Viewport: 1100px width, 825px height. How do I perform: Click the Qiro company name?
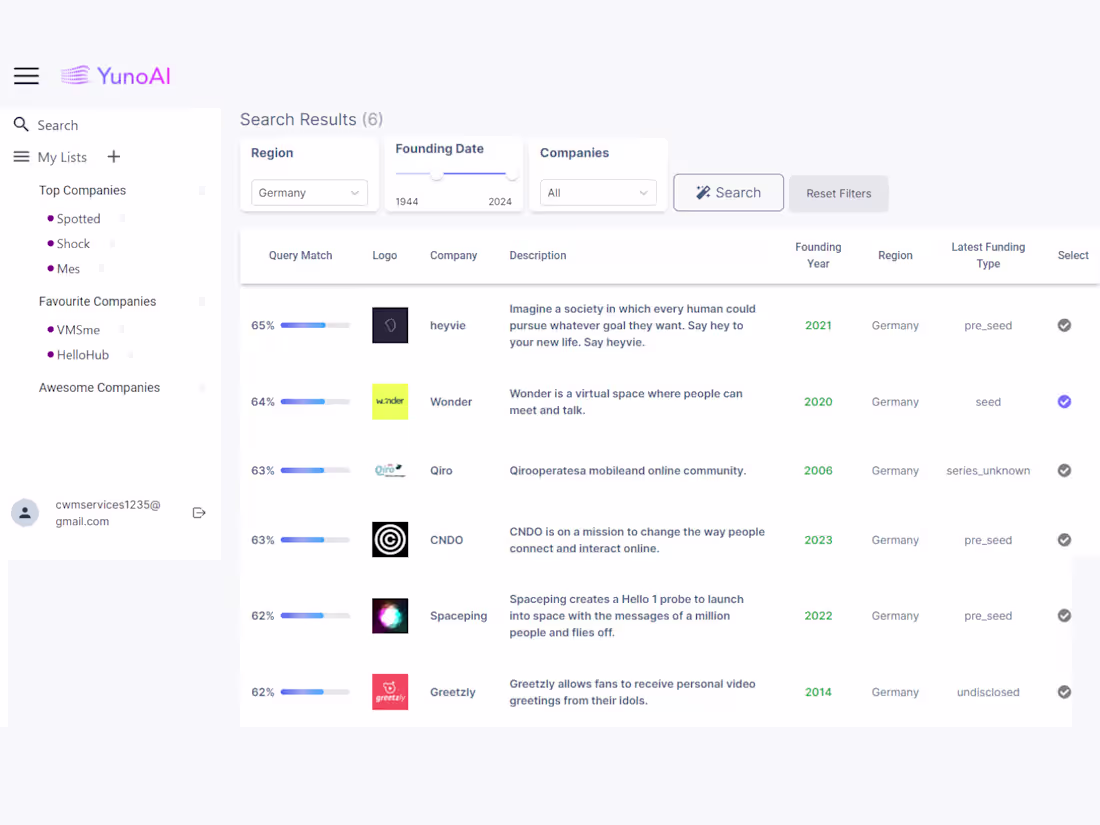[x=441, y=471]
